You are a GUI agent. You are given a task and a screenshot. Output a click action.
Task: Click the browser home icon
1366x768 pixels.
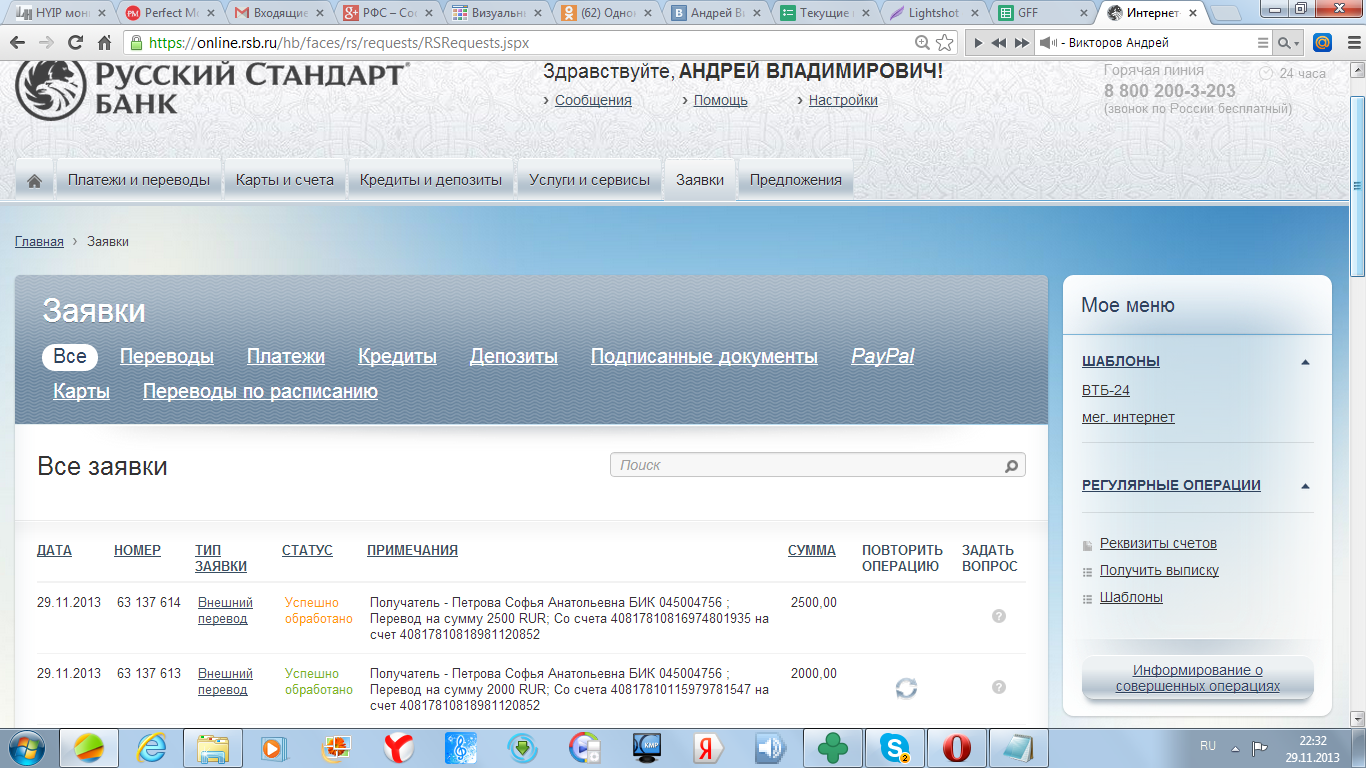click(x=105, y=43)
